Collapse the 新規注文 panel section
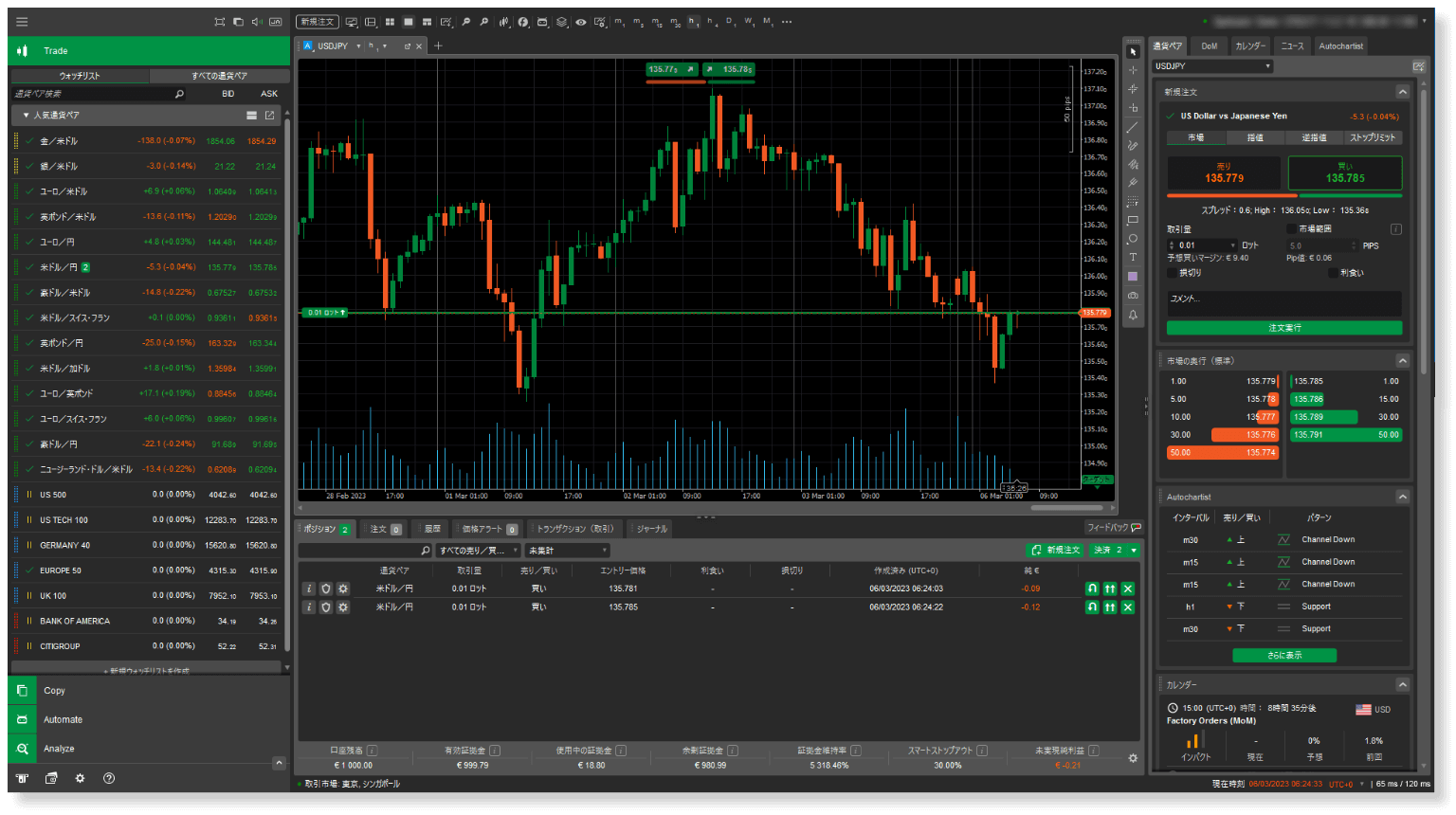Image resolution: width=1456 pixels, height=815 pixels. (x=1402, y=92)
